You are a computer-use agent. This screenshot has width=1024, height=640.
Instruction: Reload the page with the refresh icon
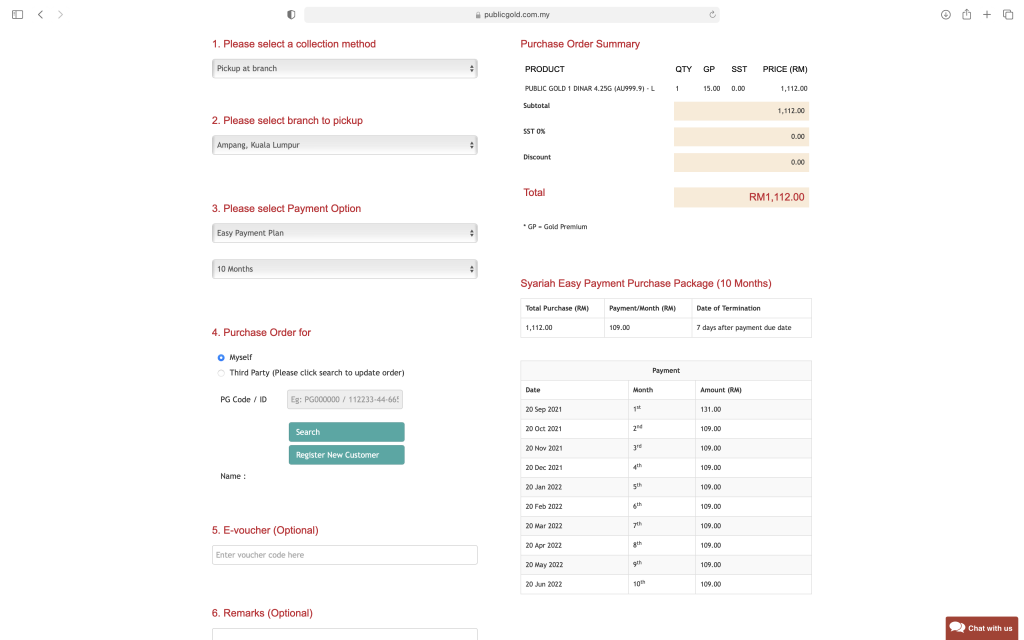point(712,15)
